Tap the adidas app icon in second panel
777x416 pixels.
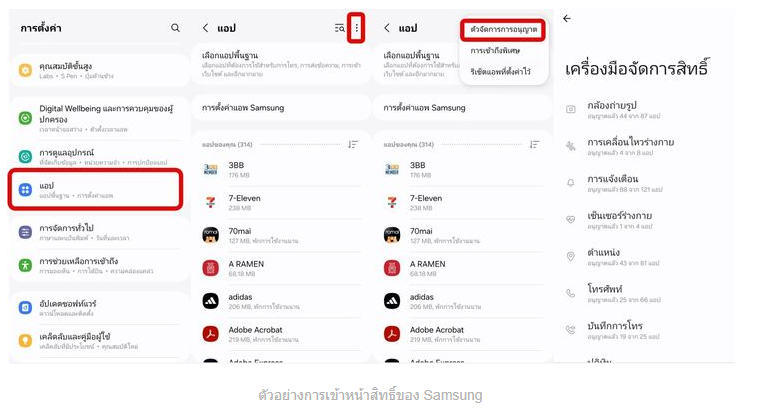pos(211,301)
